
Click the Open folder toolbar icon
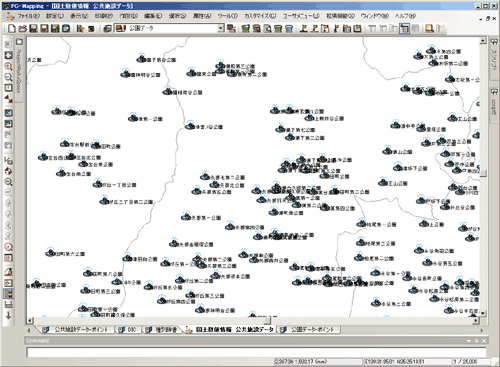pyautogui.click(x=22, y=29)
